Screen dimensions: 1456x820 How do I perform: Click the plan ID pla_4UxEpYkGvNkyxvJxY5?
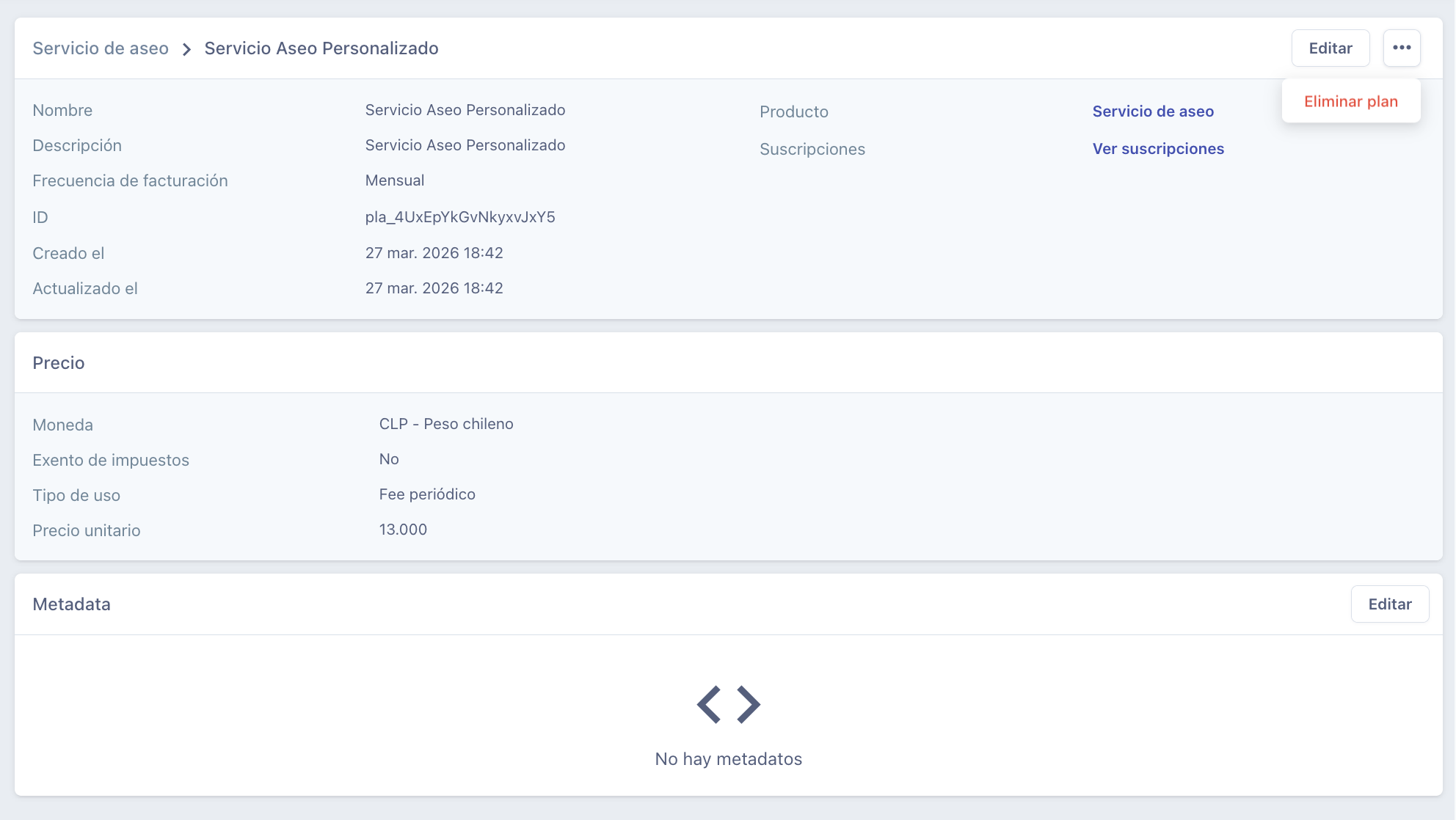click(460, 217)
